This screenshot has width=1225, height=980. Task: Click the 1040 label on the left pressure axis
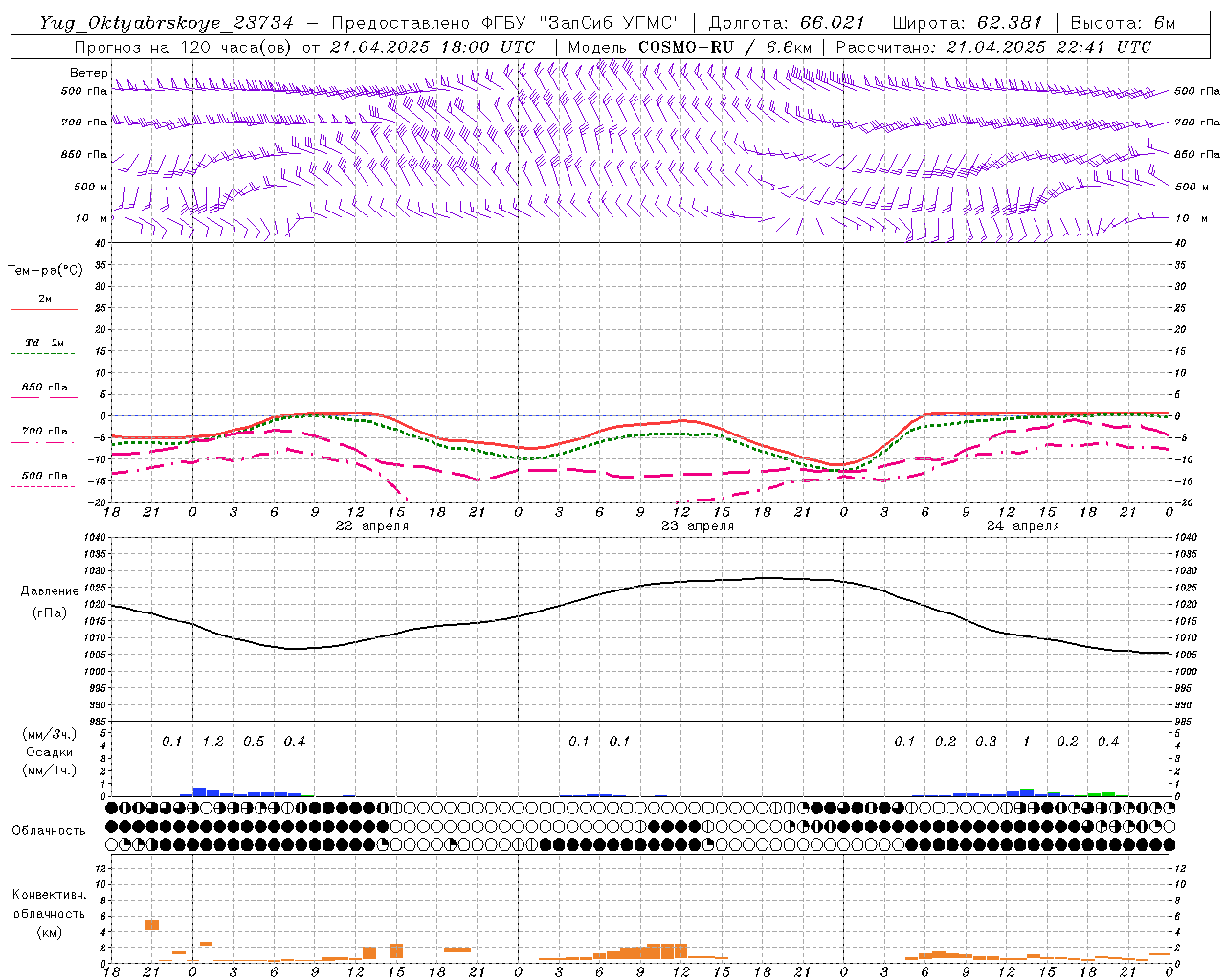[x=94, y=537]
